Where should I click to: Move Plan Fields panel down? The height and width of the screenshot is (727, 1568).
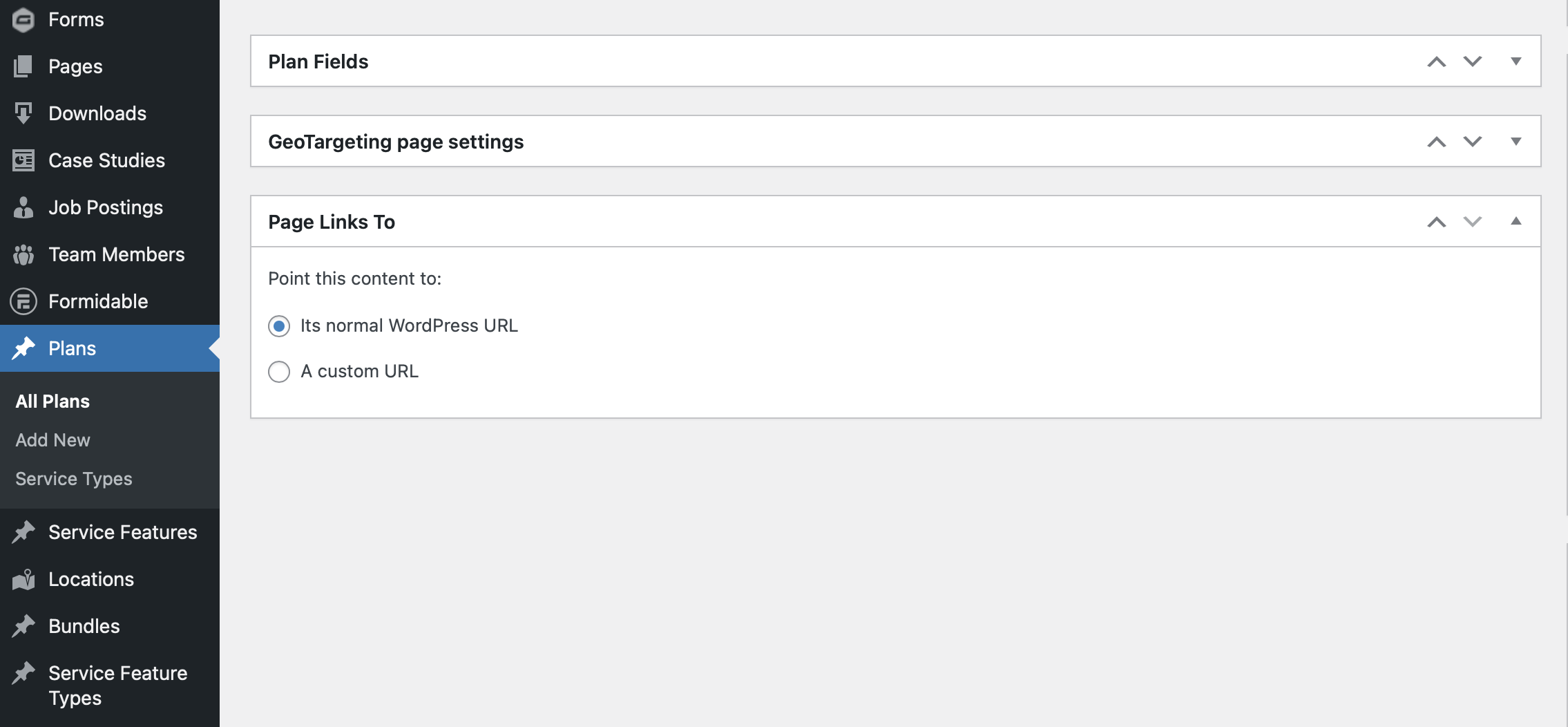(x=1473, y=62)
